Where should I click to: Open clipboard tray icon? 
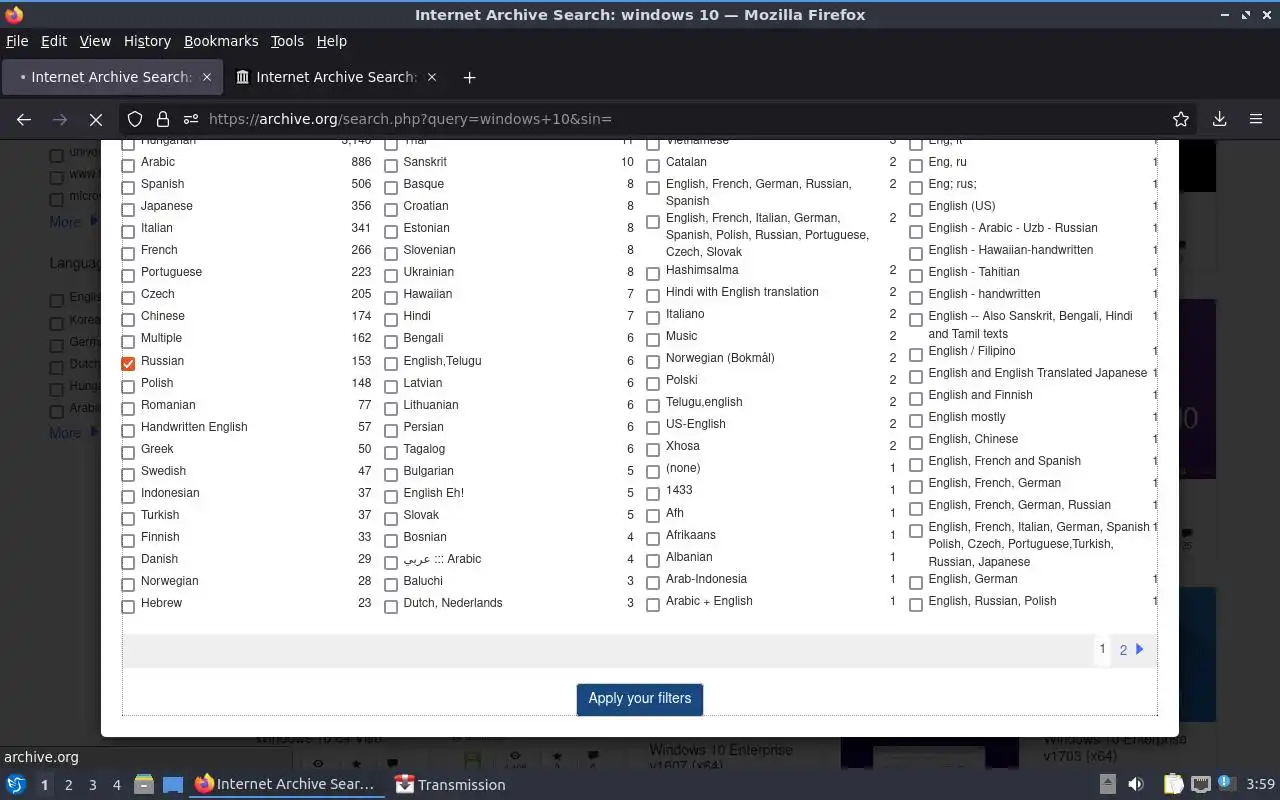pos(1174,785)
